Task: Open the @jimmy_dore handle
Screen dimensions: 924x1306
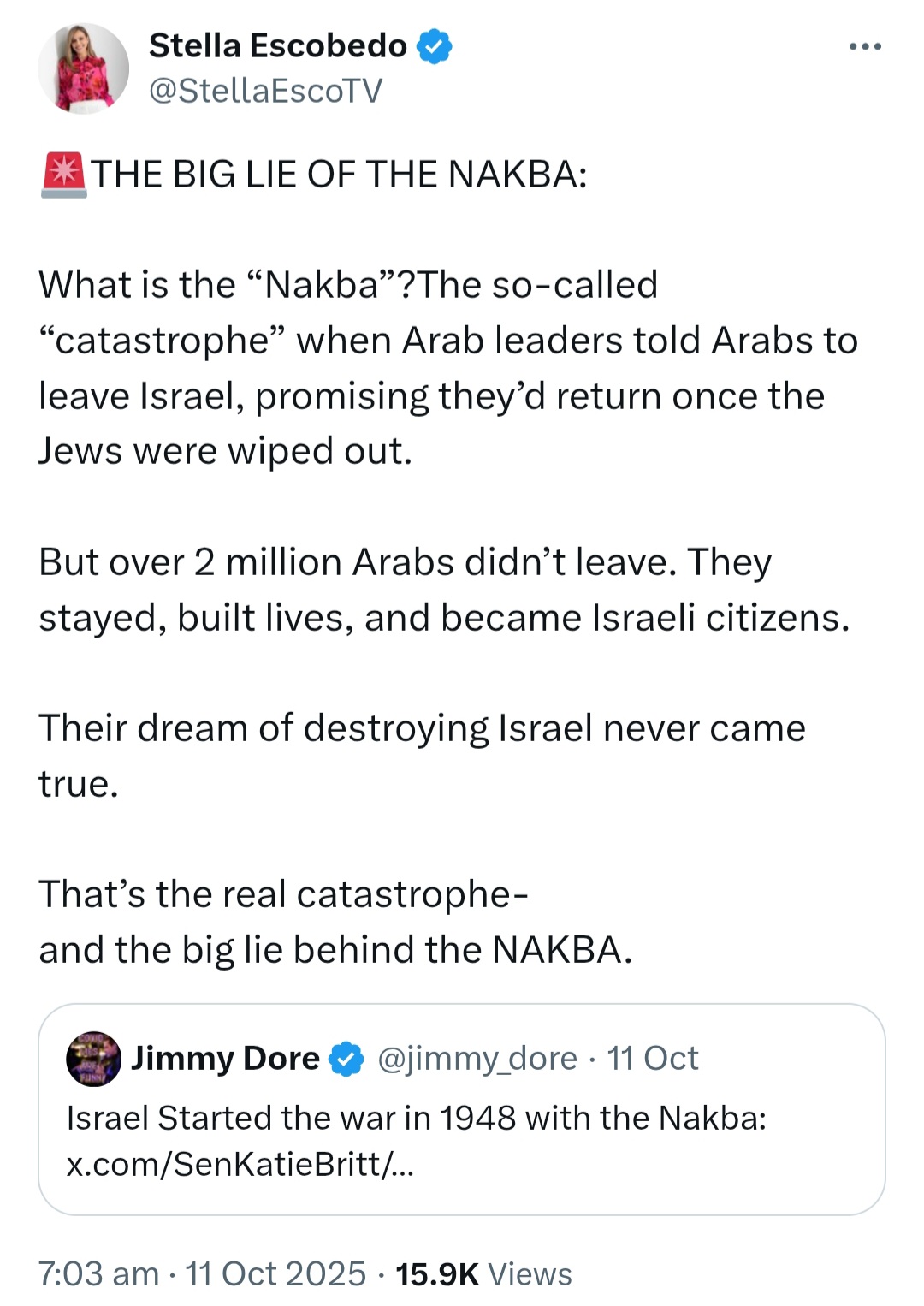Action: coord(477,1059)
